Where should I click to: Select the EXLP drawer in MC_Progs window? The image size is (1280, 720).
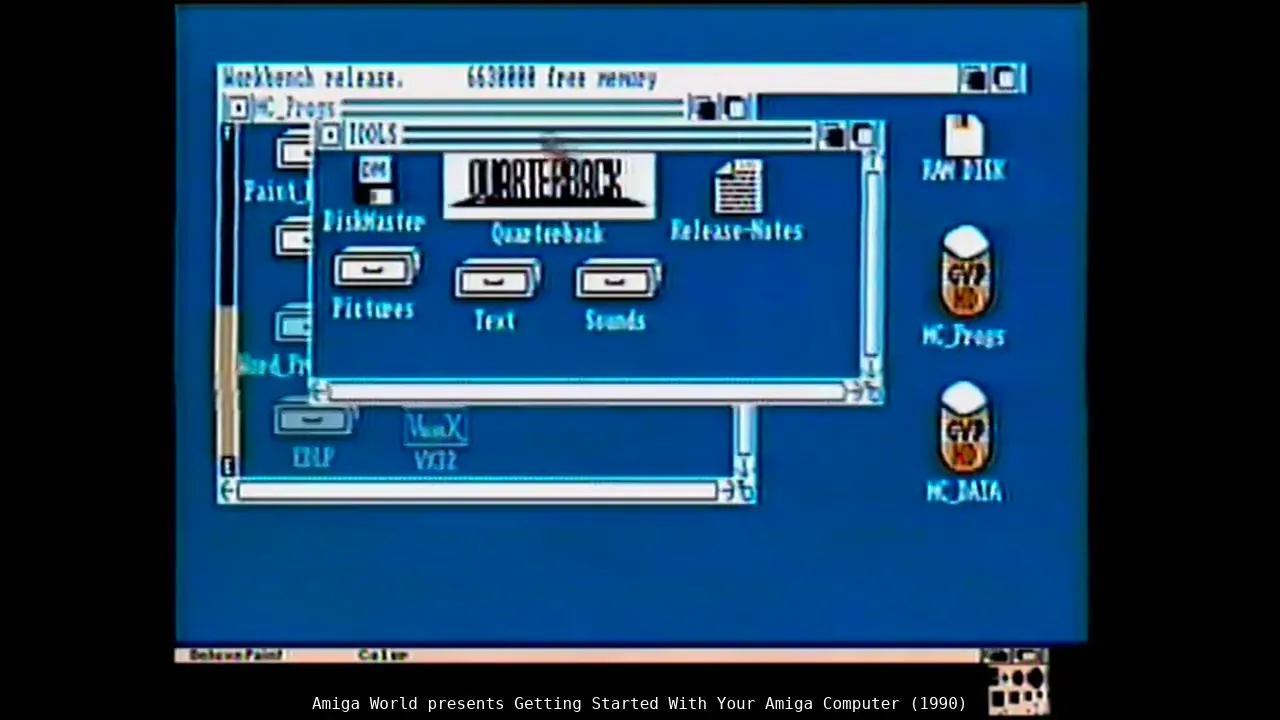(315, 420)
